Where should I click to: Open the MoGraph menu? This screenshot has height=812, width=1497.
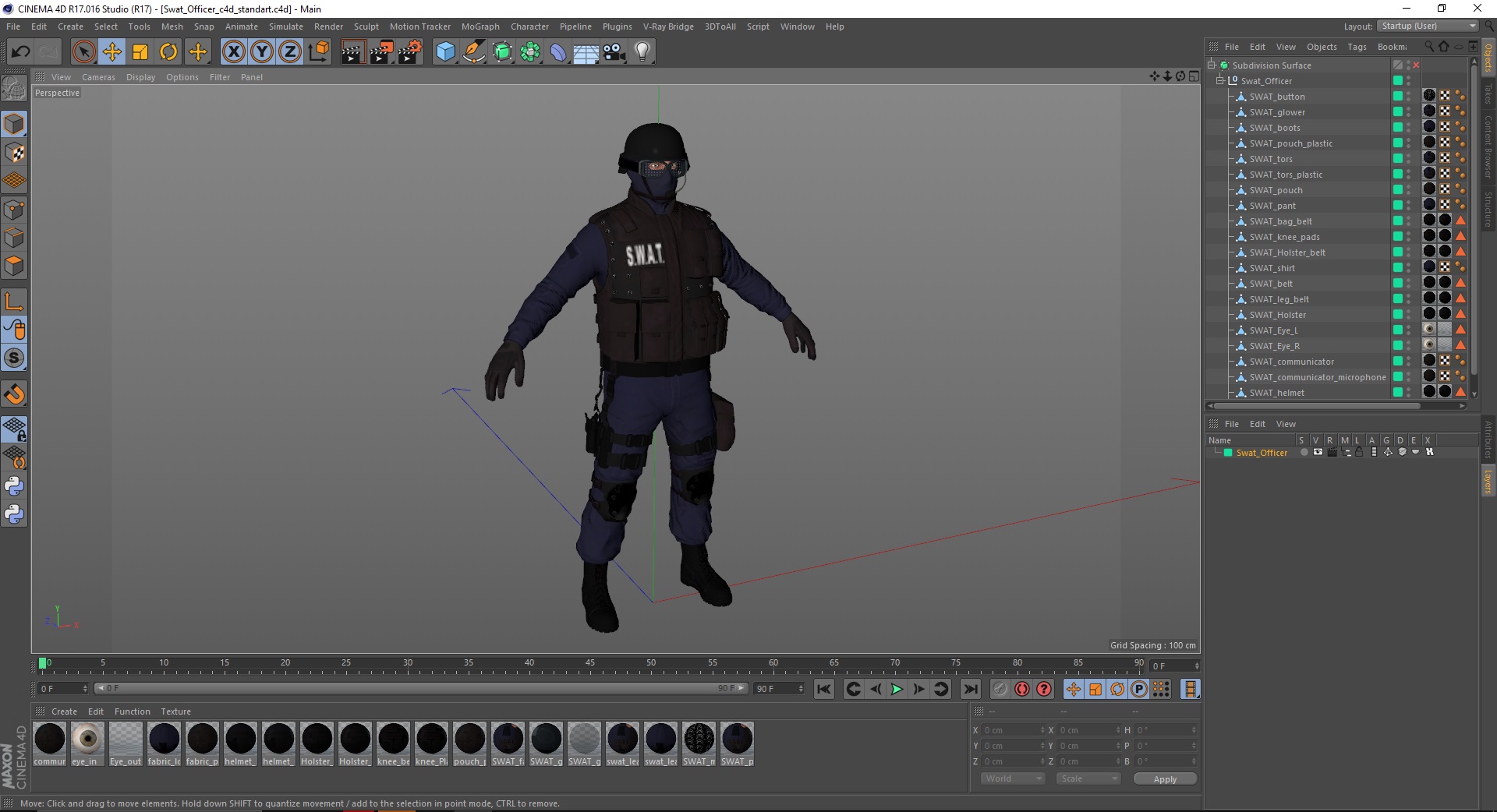click(x=480, y=26)
